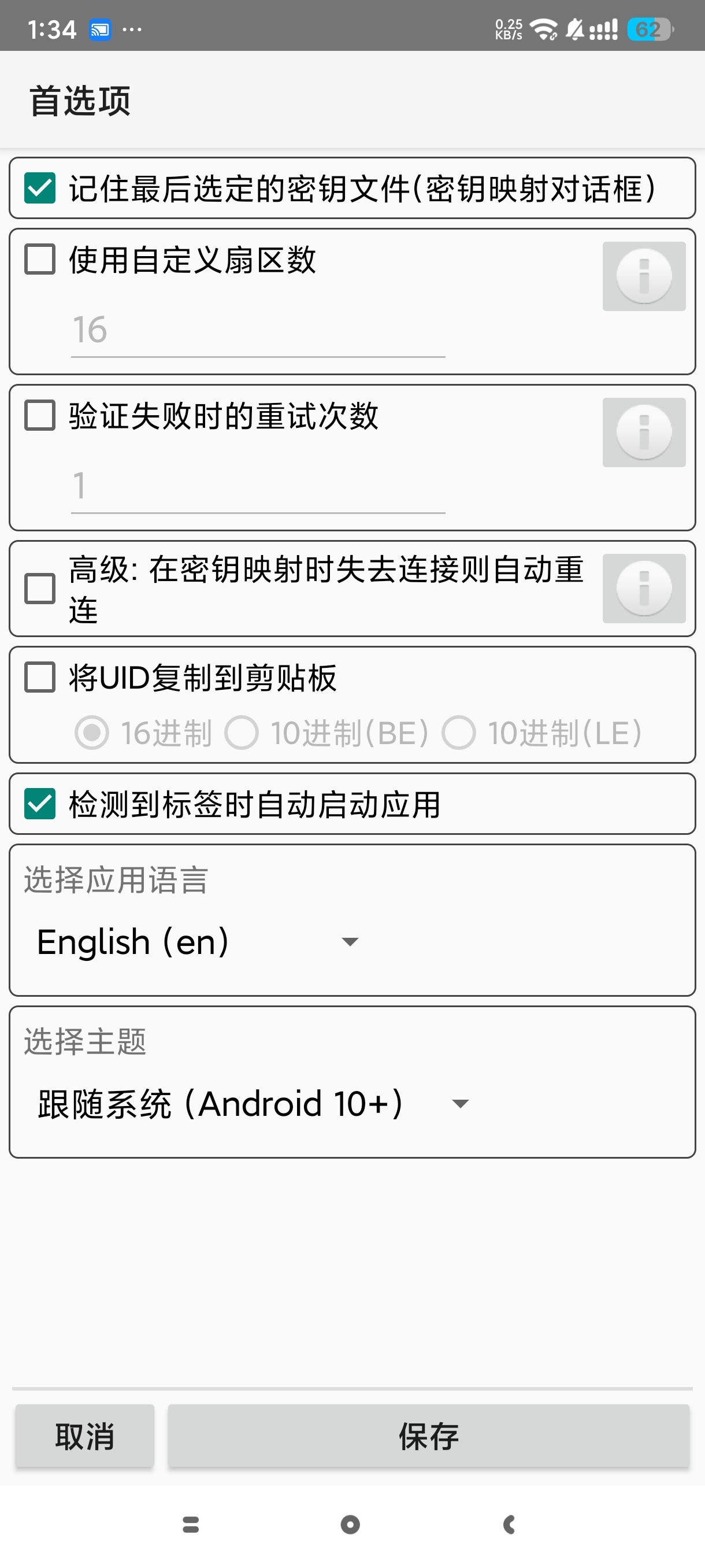Open the info tooltip for custom sector count

pyautogui.click(x=644, y=275)
